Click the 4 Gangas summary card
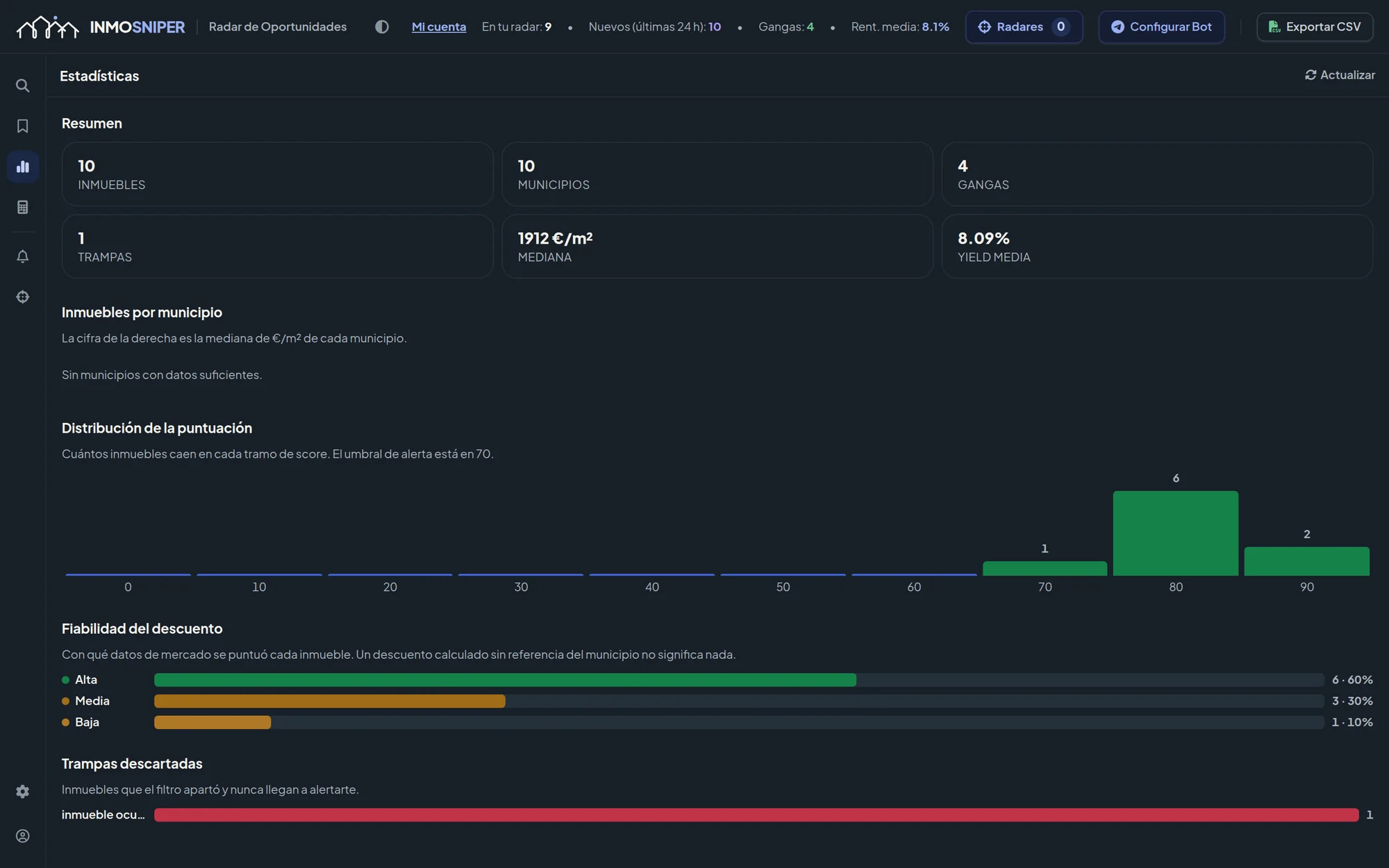 (x=1157, y=174)
